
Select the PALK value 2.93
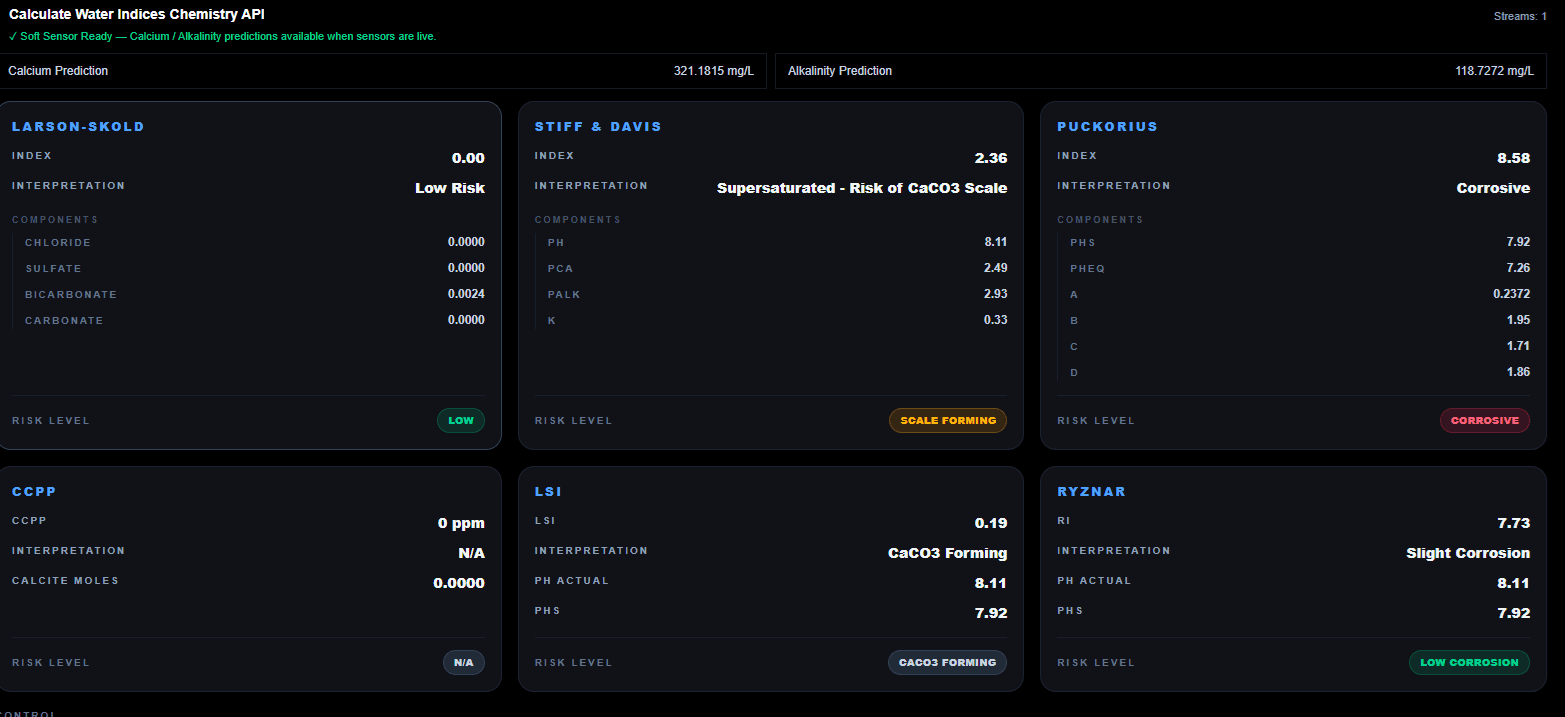tap(996, 294)
